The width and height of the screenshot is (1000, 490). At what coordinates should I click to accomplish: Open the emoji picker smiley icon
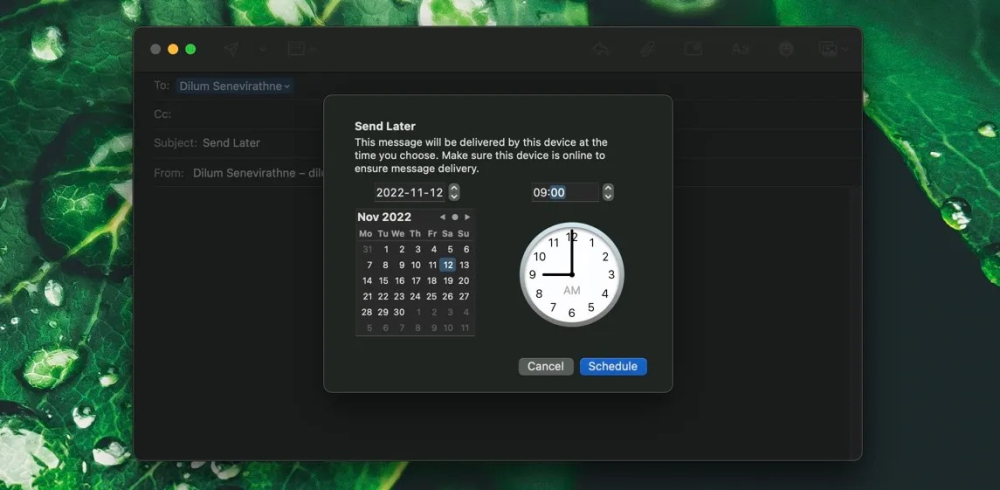pos(786,49)
